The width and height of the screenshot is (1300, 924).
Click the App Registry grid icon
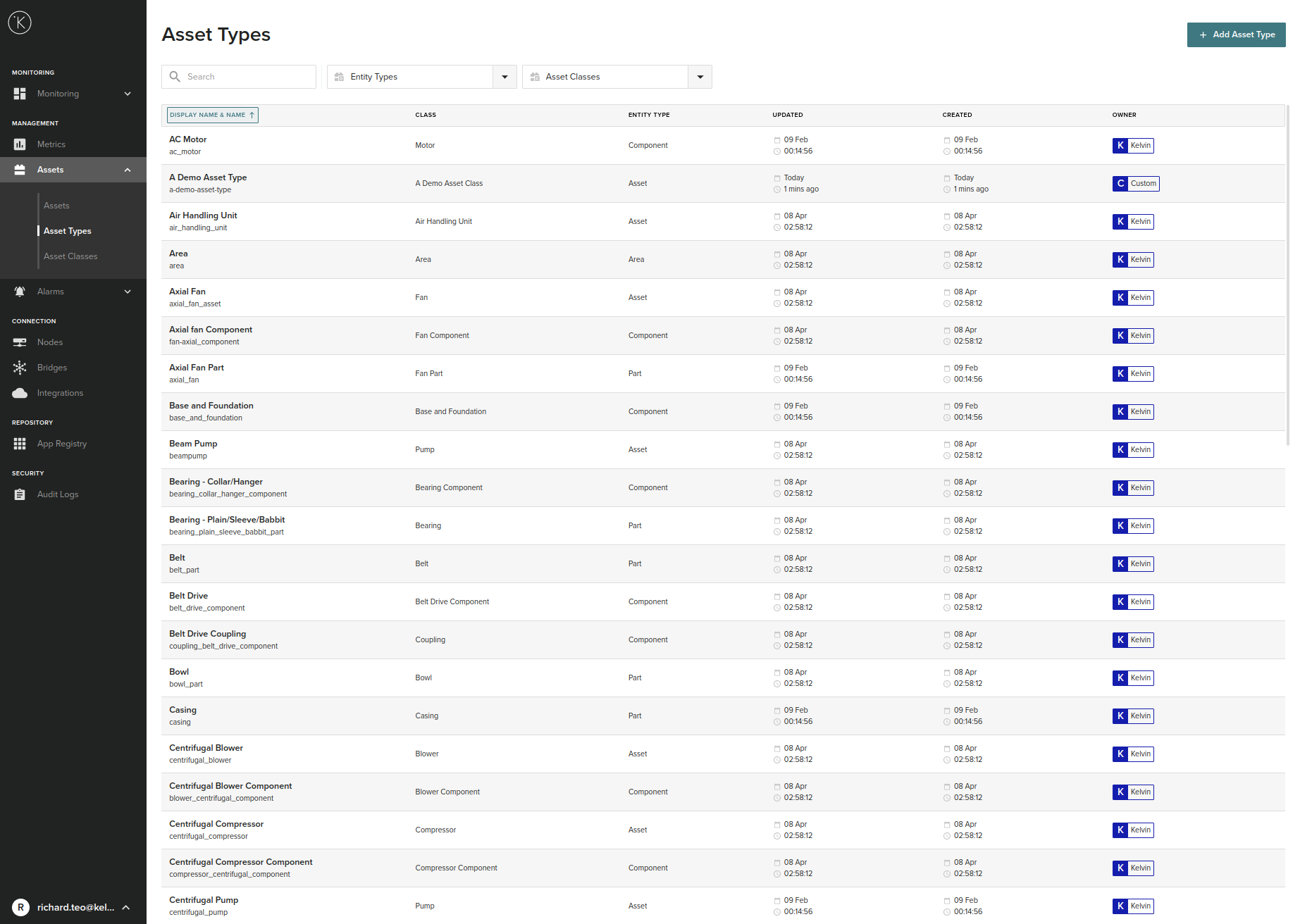coord(20,444)
